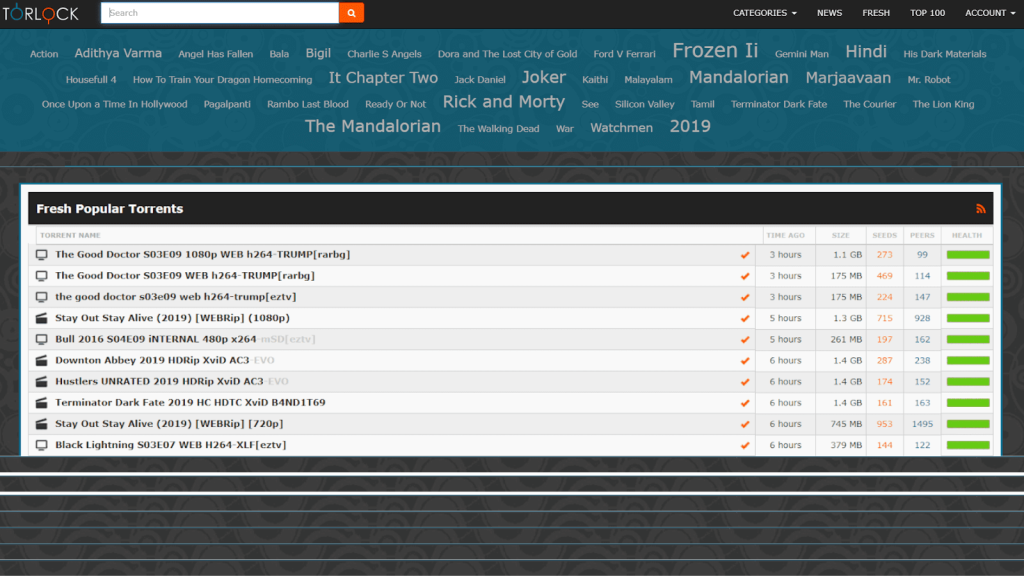Click the TV icon beside The Good Doctor S03E09 1080p

click(42, 255)
